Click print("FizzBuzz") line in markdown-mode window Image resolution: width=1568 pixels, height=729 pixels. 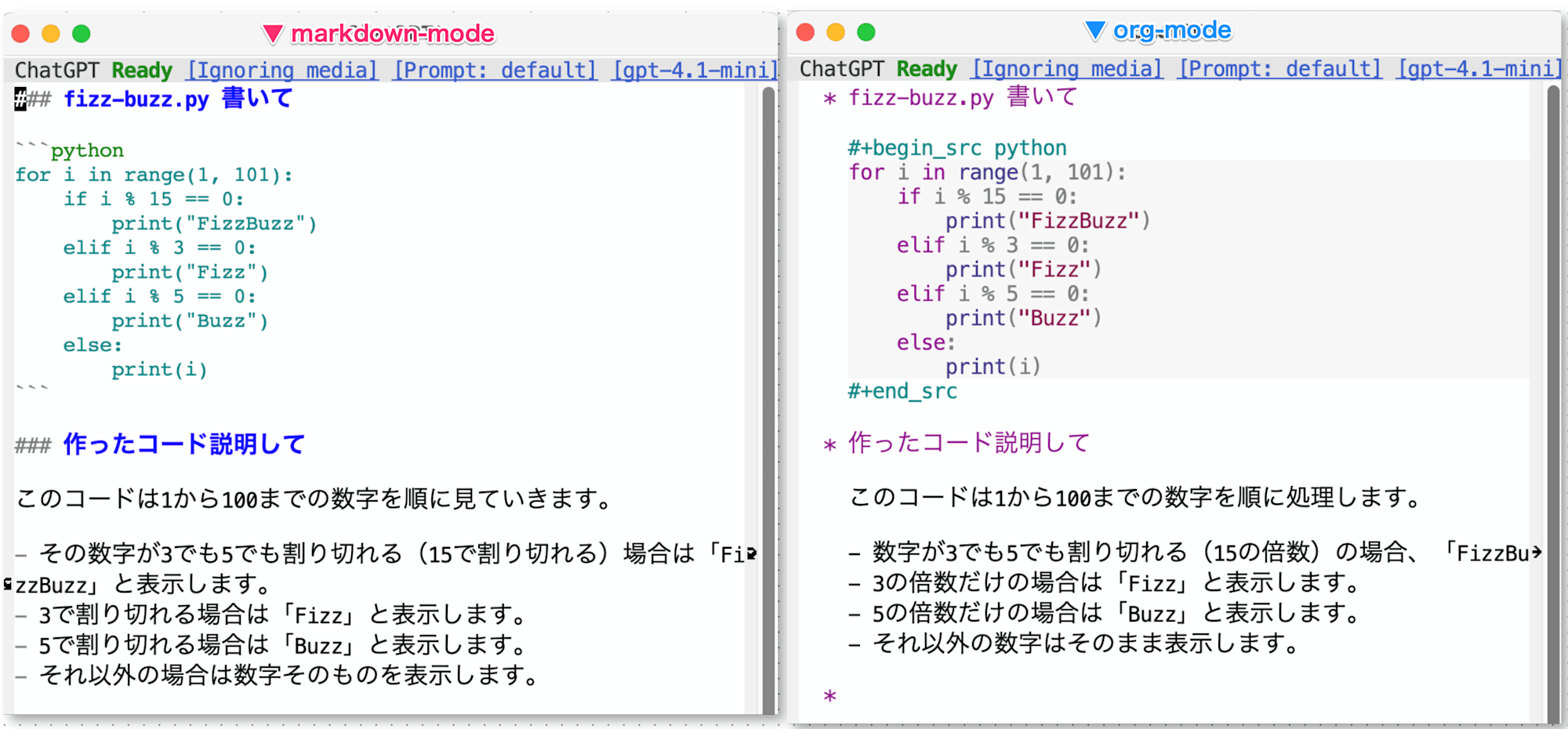[214, 223]
